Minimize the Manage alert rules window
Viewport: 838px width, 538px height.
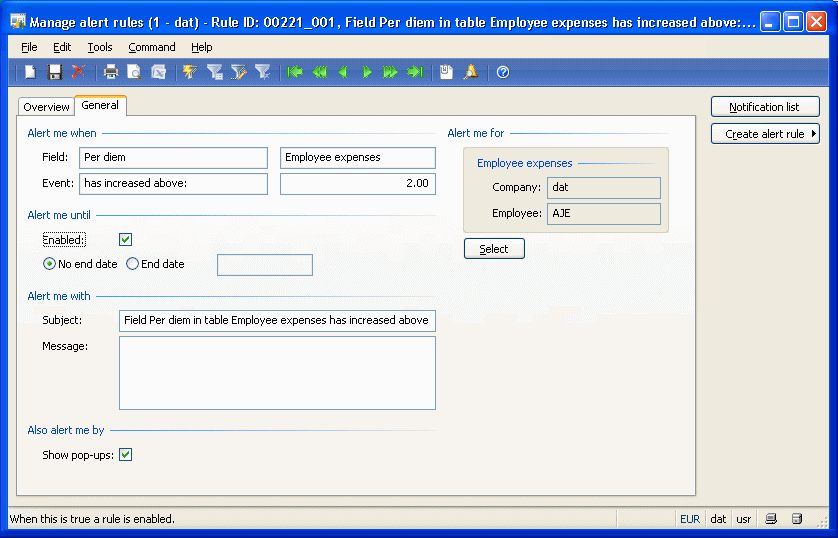pyautogui.click(x=770, y=22)
